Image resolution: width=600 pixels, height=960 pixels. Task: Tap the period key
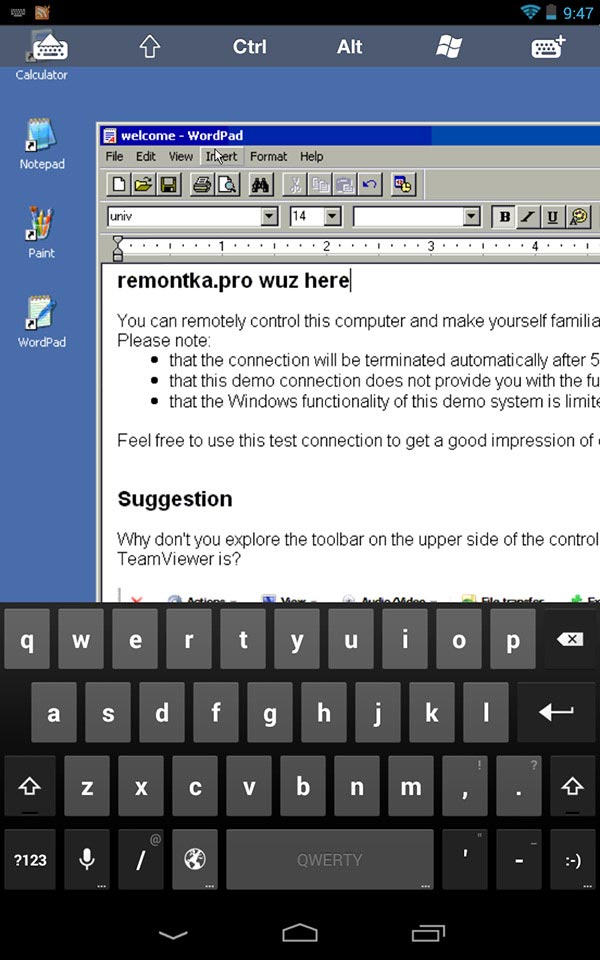[519, 786]
